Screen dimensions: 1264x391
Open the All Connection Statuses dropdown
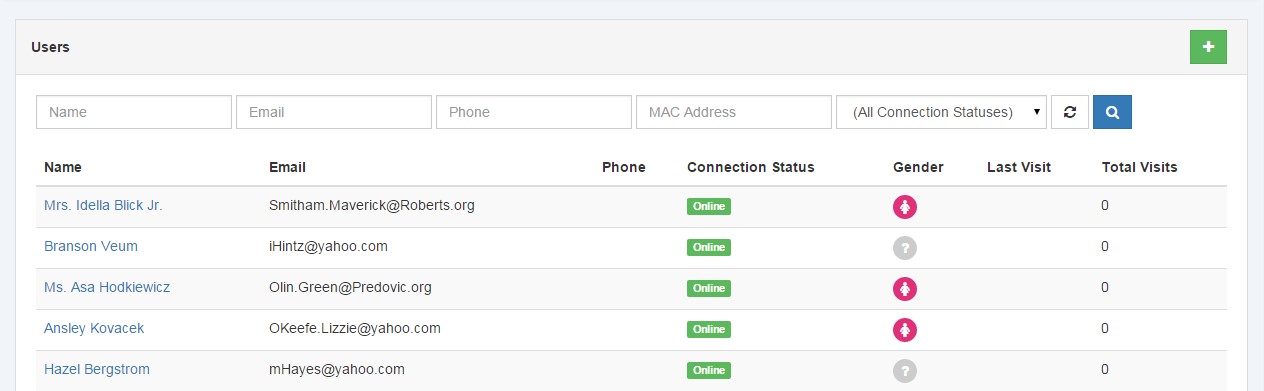(941, 112)
